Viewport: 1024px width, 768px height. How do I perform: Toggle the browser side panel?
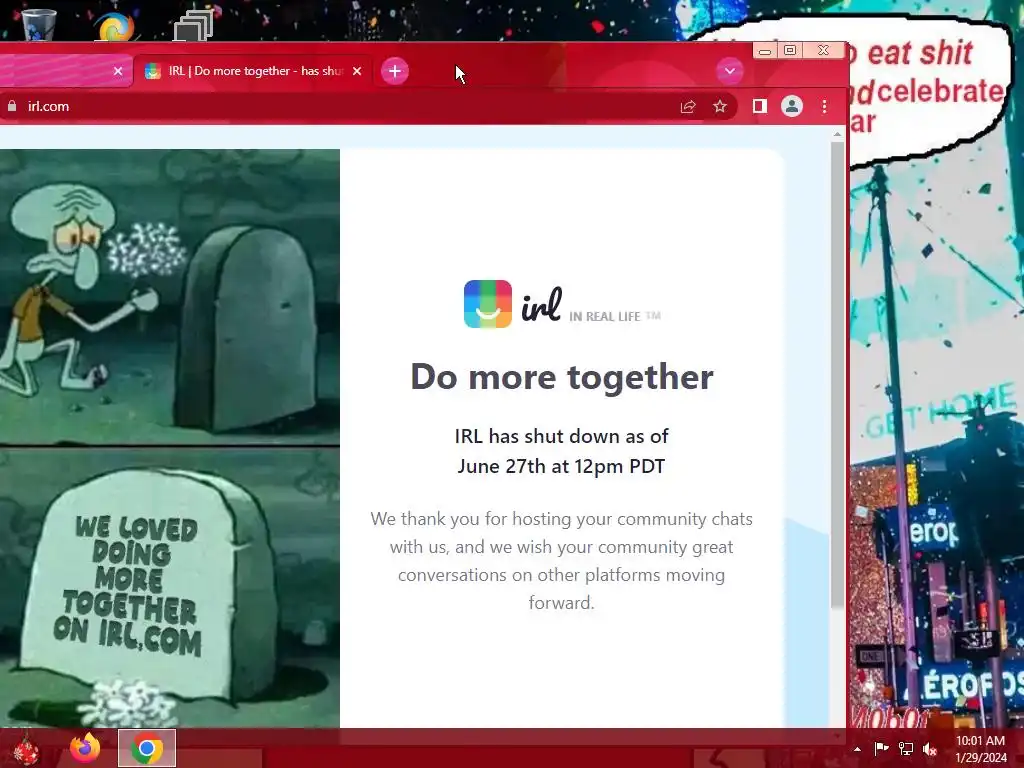760,106
